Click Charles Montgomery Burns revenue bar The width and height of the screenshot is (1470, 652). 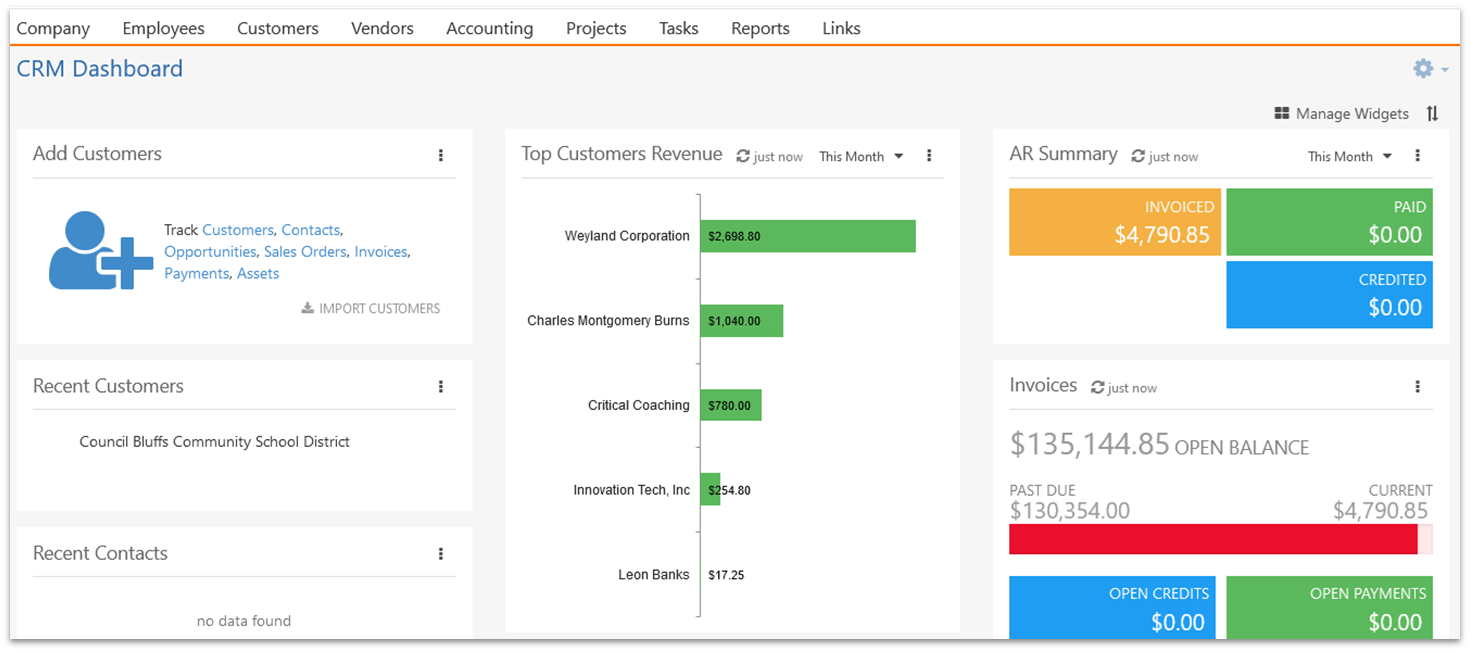742,321
